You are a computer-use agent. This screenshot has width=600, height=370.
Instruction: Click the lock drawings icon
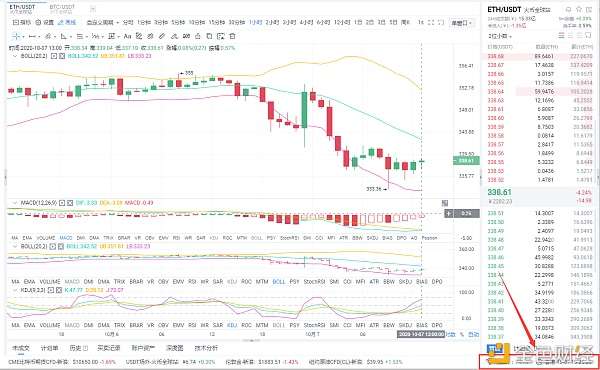click(197, 36)
